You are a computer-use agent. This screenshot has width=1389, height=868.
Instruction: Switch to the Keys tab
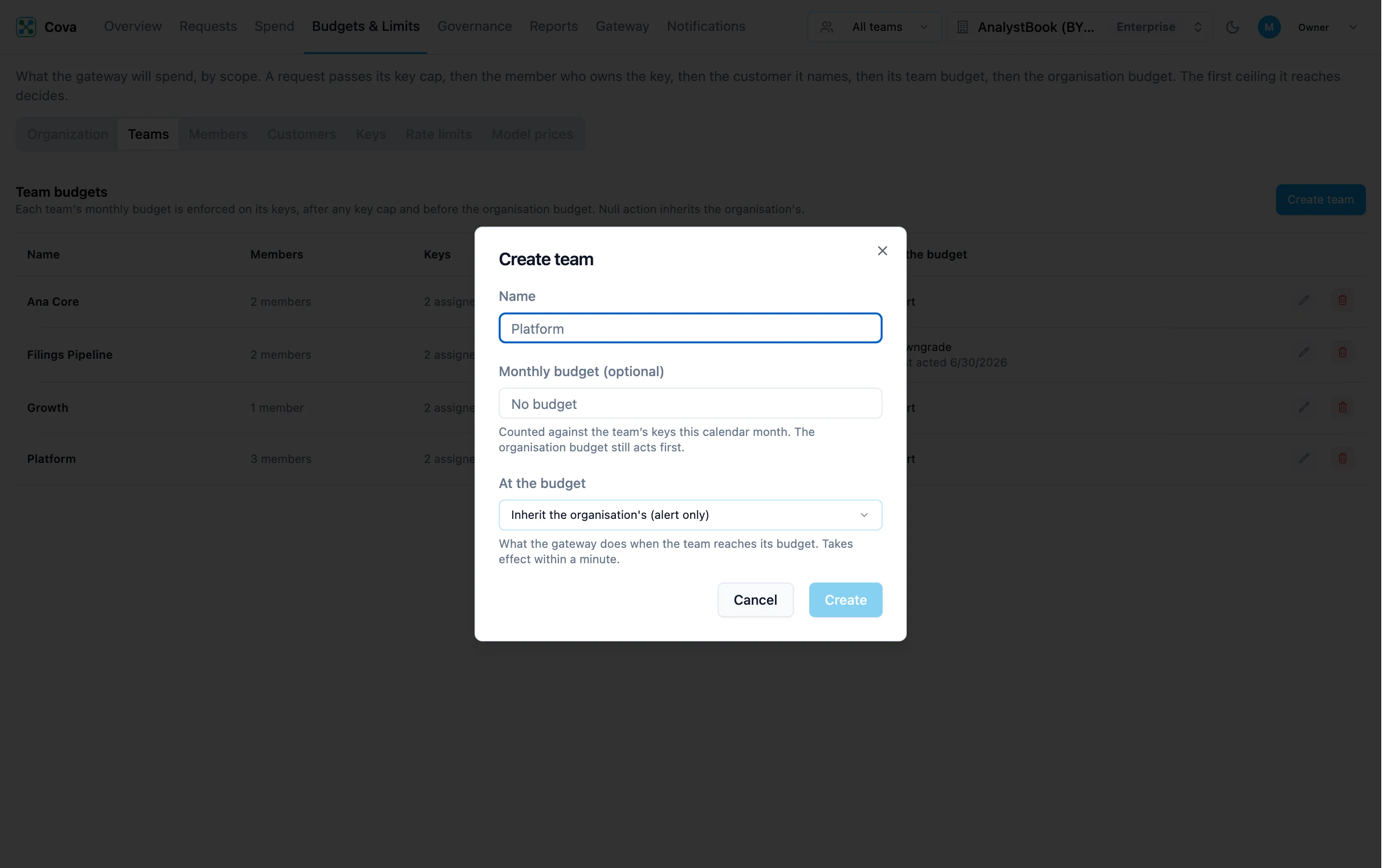pos(371,134)
